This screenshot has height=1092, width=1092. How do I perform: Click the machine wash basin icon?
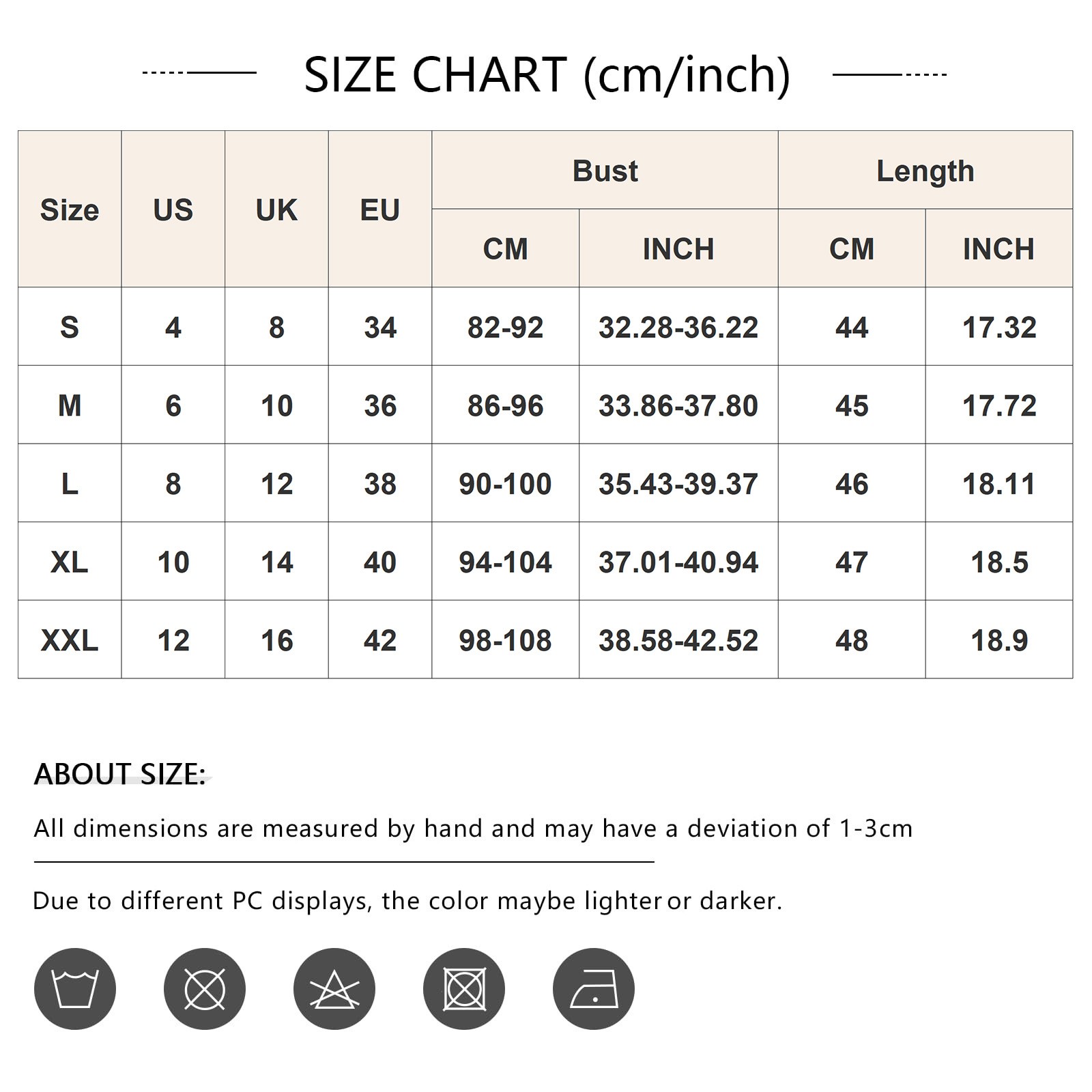[x=75, y=989]
